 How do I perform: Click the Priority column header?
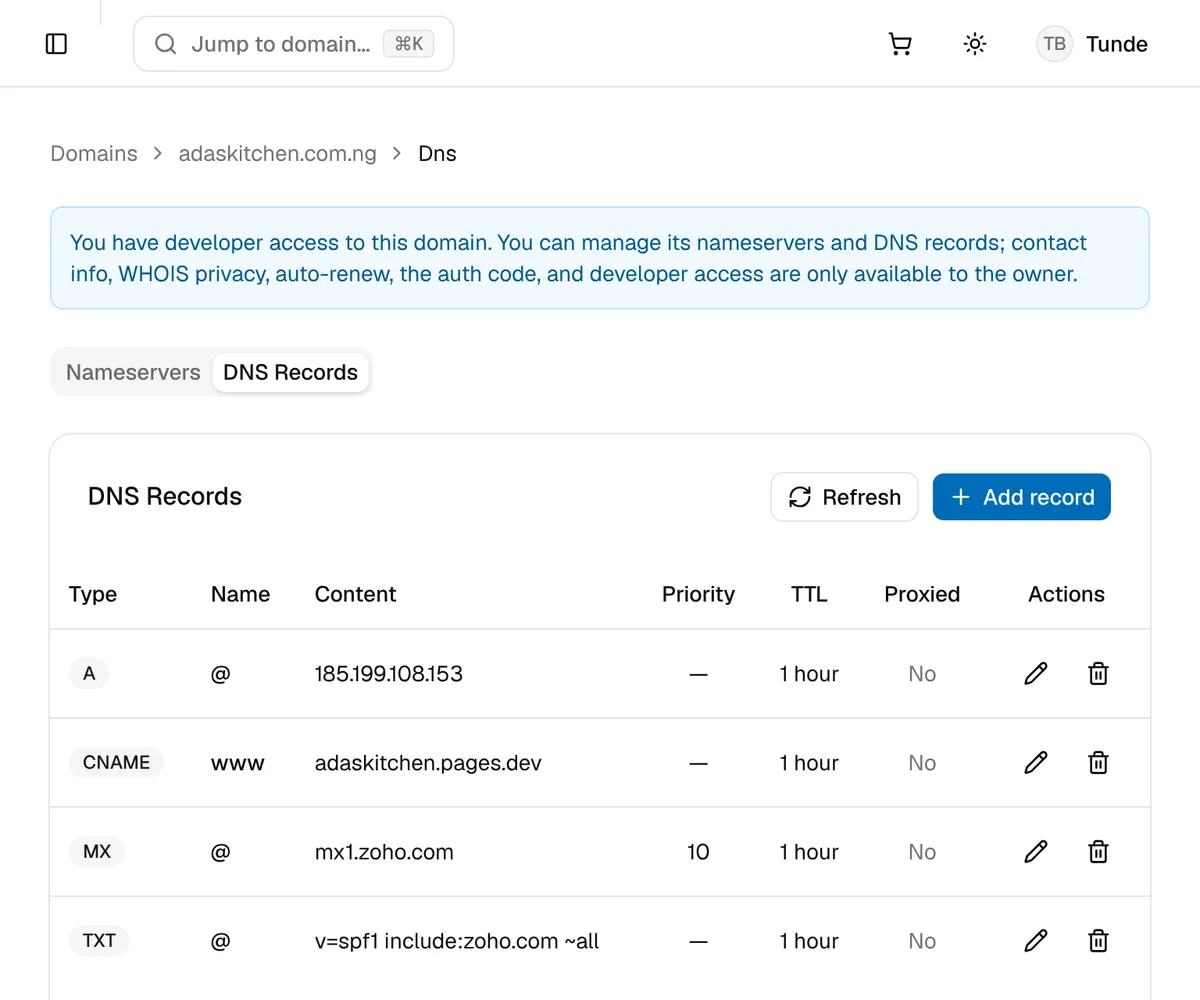click(698, 594)
